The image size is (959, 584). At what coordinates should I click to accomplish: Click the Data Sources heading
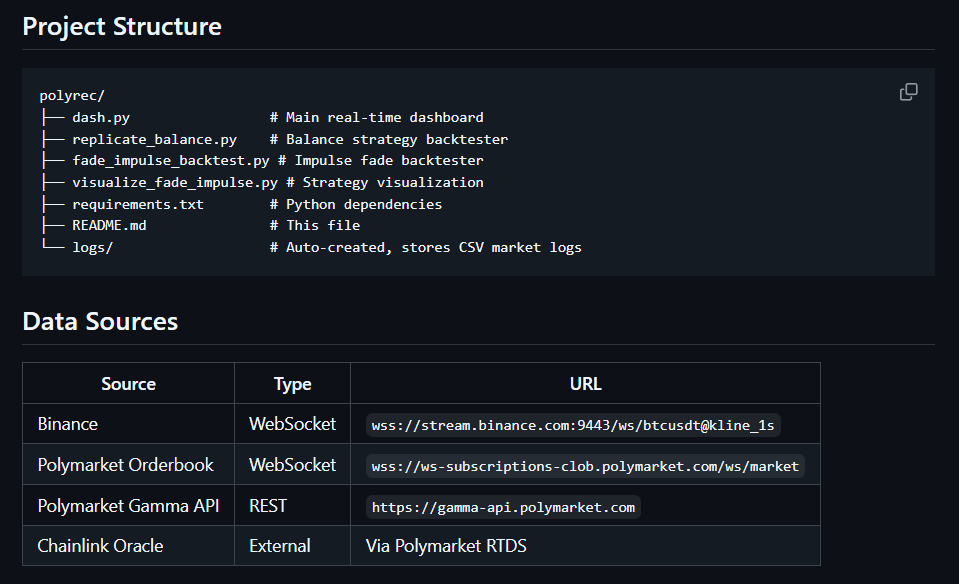pyautogui.click(x=100, y=321)
